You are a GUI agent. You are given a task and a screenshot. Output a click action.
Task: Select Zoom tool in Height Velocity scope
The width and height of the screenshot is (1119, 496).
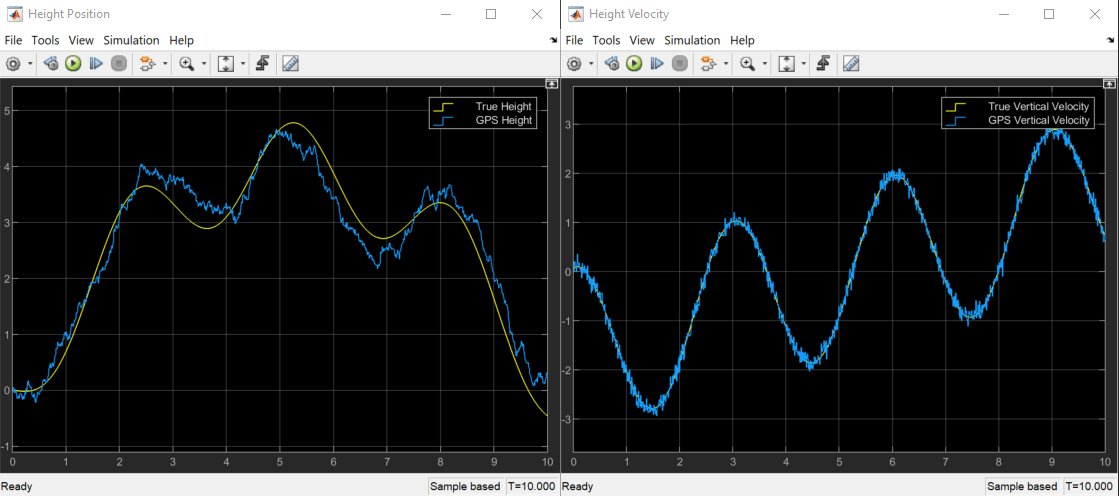coord(747,63)
